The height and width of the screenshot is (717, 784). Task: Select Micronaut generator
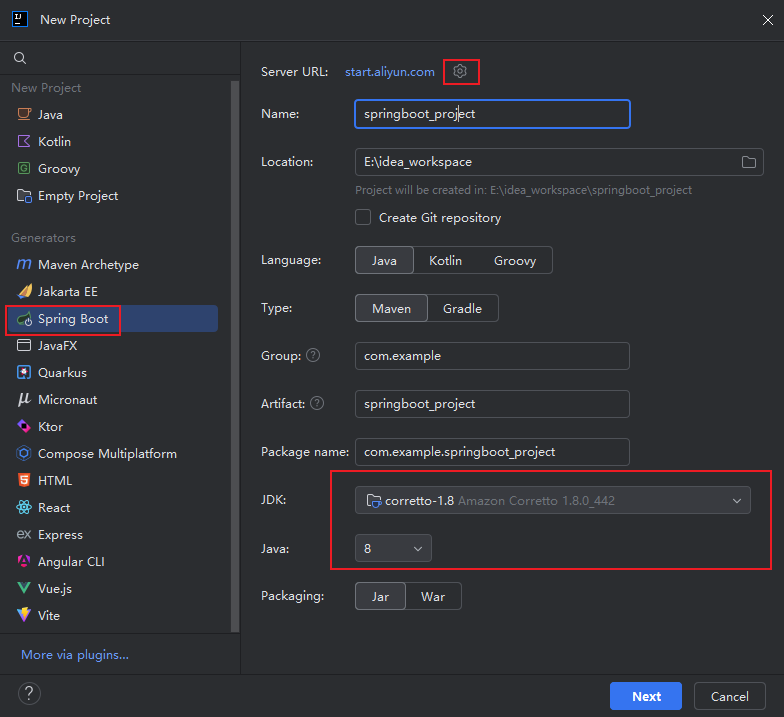pyautogui.click(x=112, y=400)
